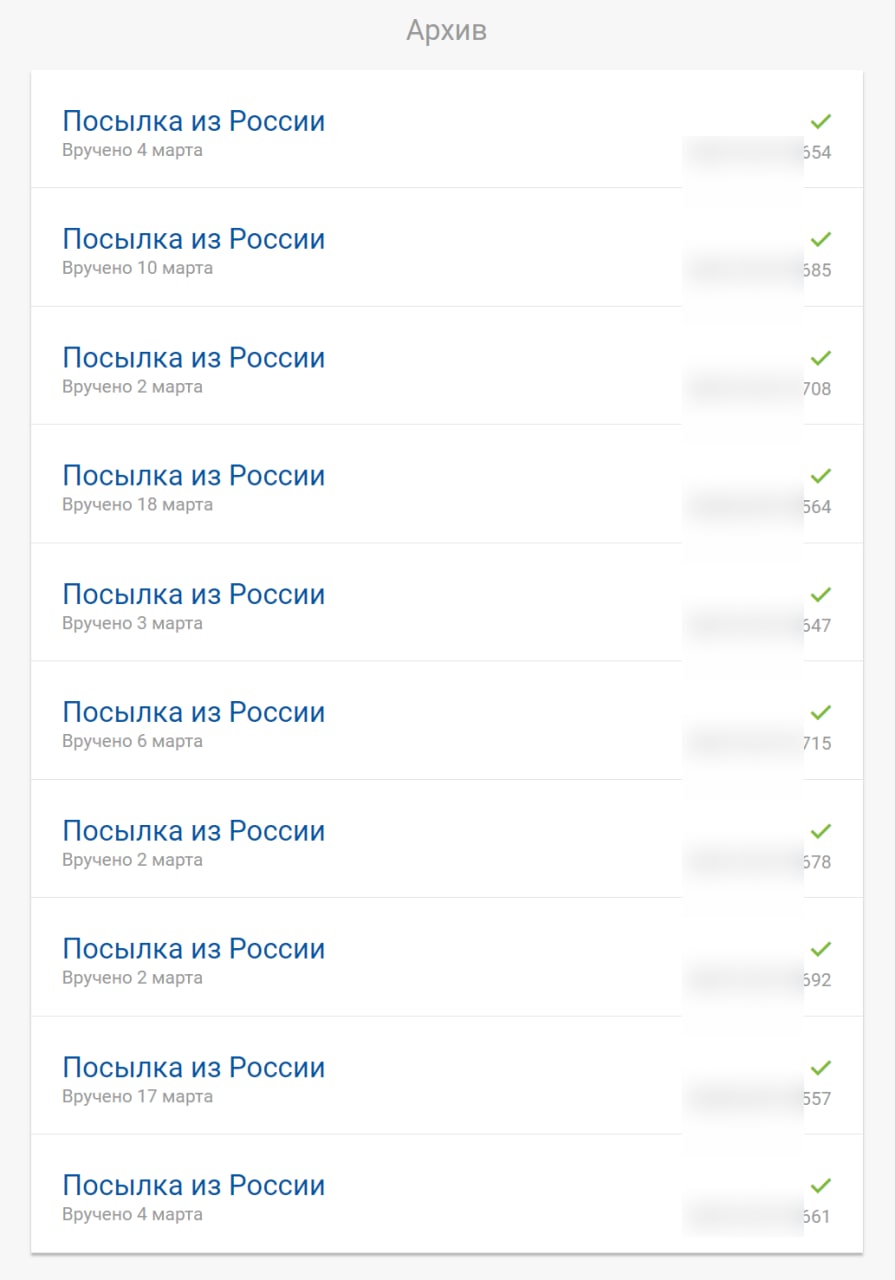Click green checkmark for parcel ending 554
This screenshot has height=1280, width=895.
tap(821, 121)
